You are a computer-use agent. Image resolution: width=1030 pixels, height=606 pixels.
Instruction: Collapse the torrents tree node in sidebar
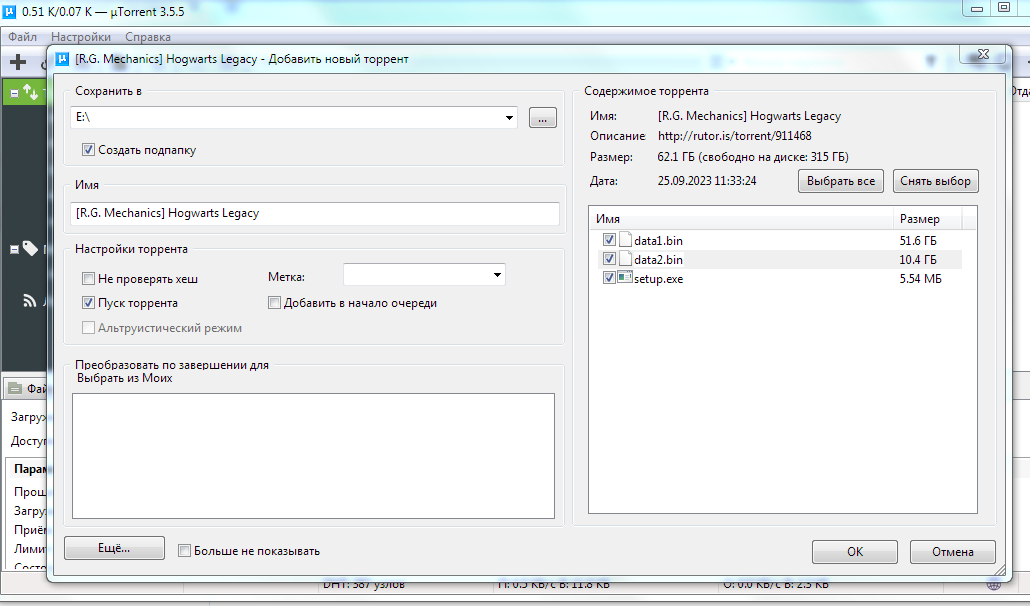tap(14, 94)
